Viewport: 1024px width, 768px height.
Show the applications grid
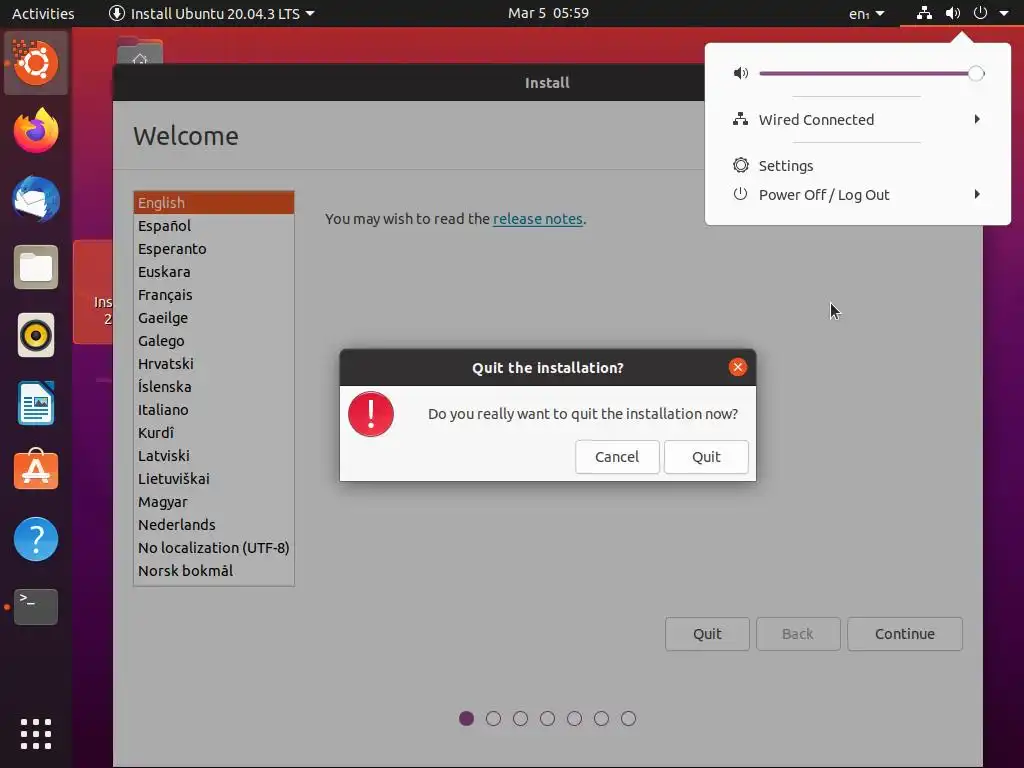[36, 734]
